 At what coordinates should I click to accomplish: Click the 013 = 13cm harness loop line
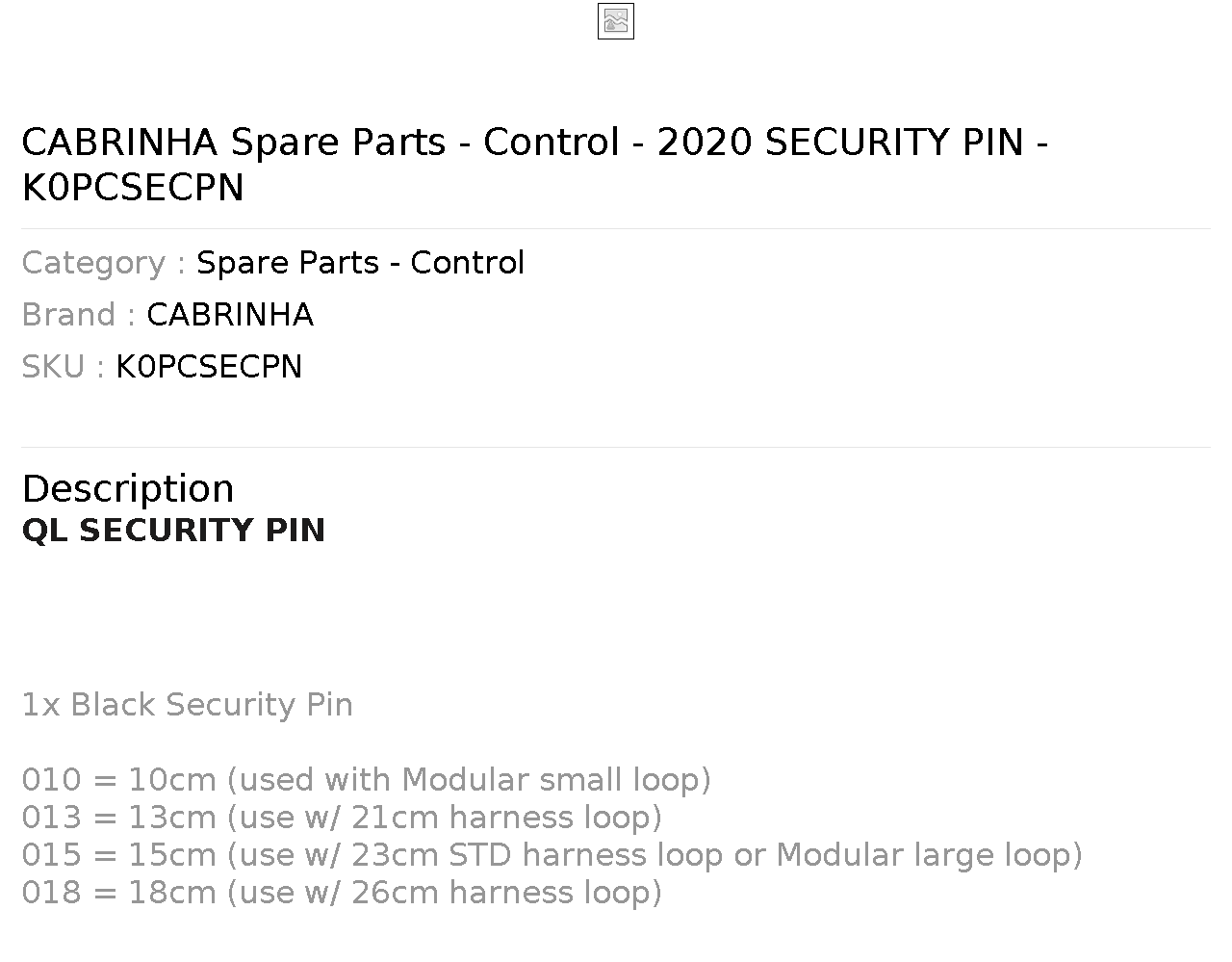tap(342, 818)
